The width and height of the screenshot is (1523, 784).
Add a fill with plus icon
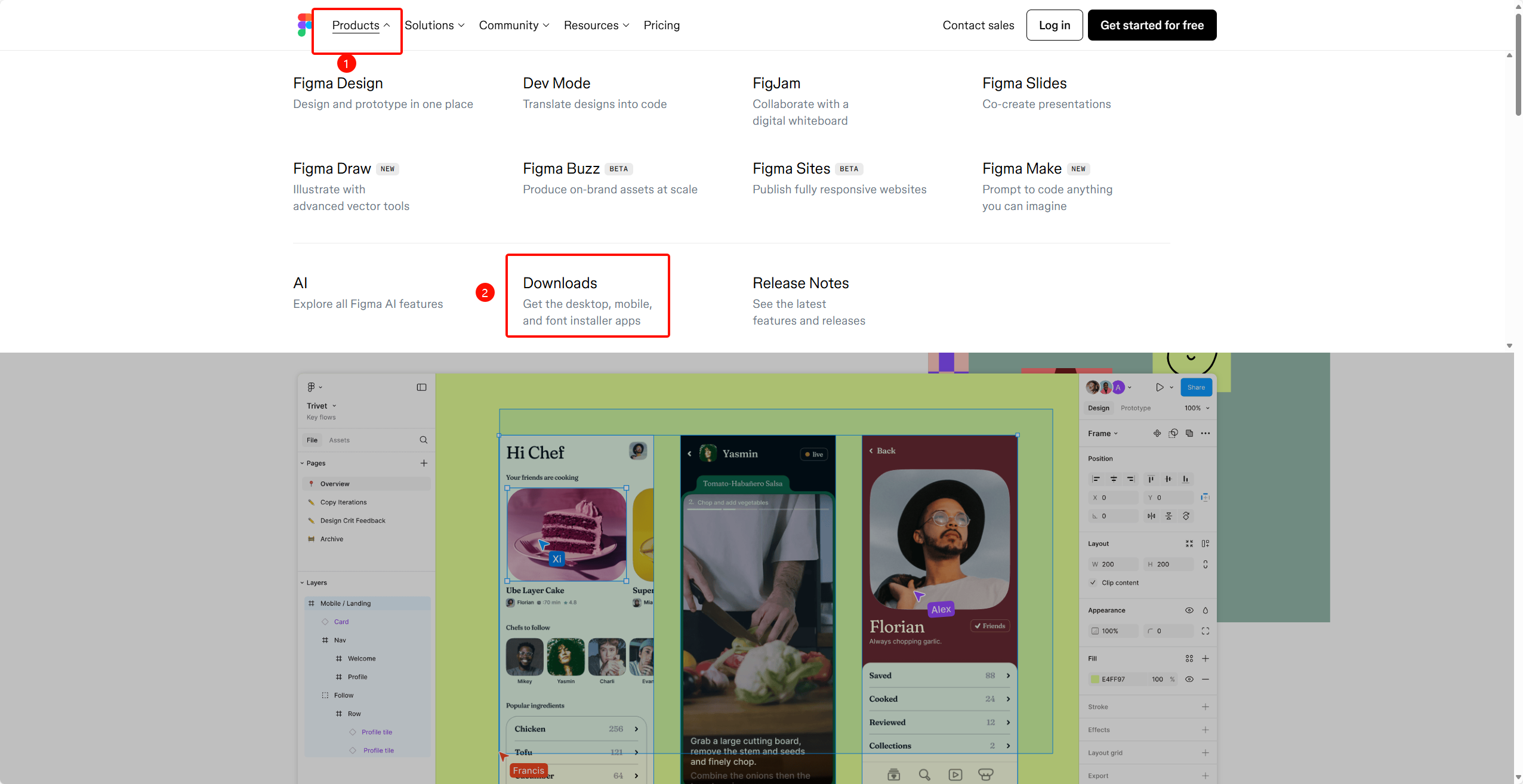pos(1205,659)
